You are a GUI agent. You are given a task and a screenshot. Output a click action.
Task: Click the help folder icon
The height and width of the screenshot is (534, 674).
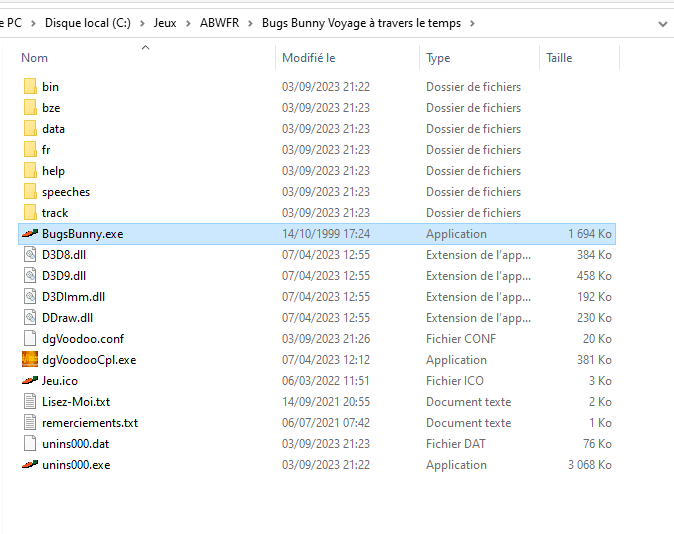(30, 171)
